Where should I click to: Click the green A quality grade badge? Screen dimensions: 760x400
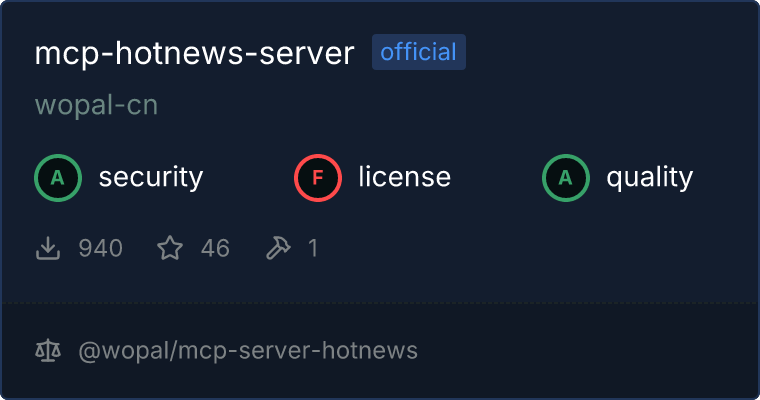point(566,178)
